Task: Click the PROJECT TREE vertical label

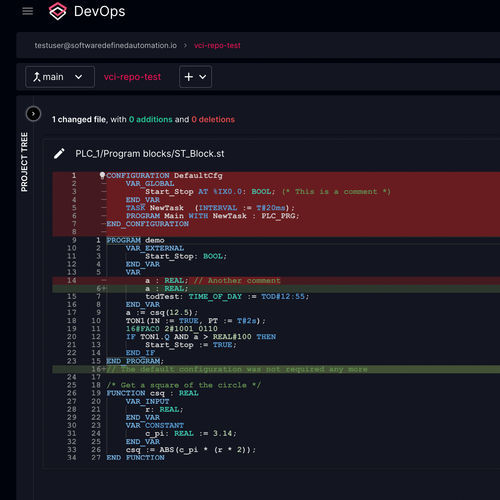Action: click(24, 162)
